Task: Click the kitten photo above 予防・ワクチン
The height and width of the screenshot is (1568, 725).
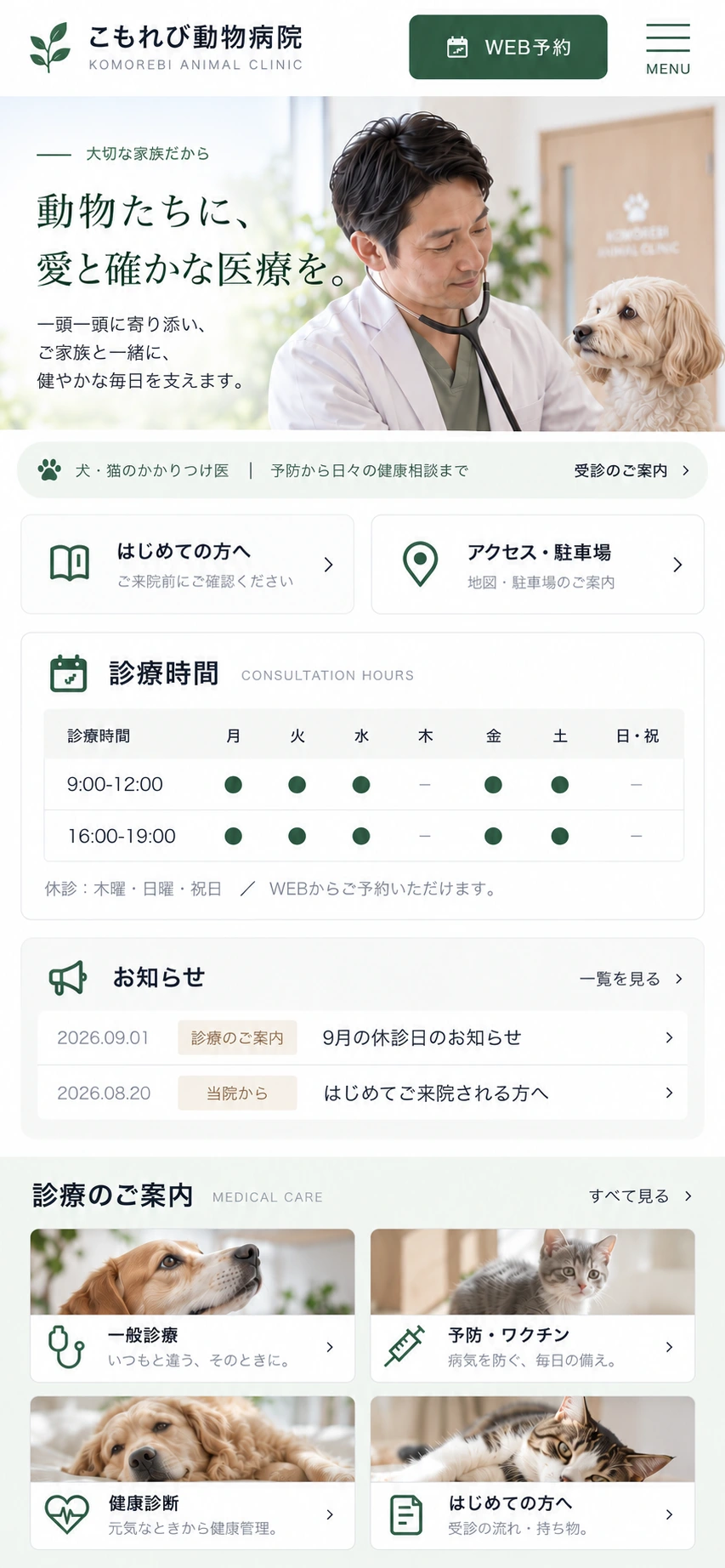Action: [x=533, y=1271]
